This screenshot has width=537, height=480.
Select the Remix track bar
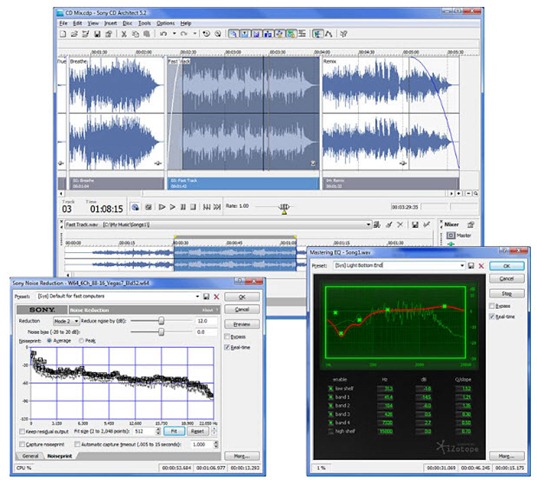coord(391,184)
